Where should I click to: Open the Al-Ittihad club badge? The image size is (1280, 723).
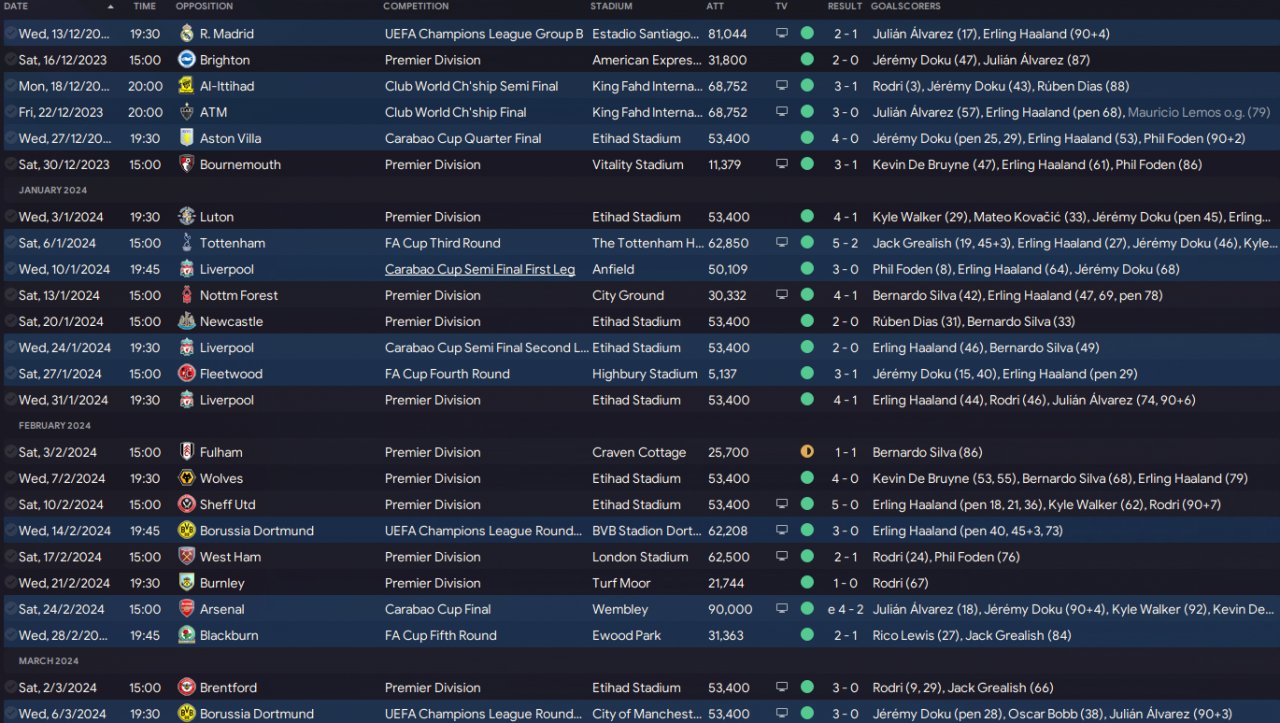pyautogui.click(x=186, y=86)
